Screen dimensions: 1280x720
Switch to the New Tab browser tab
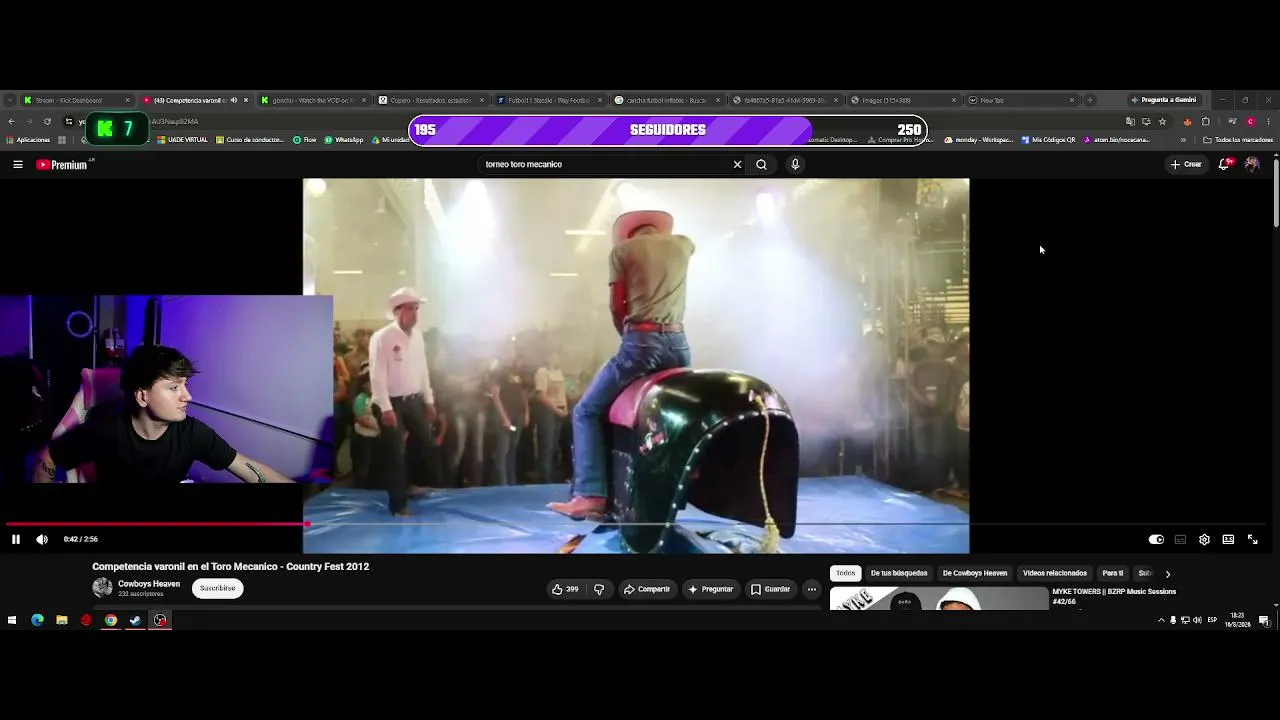tap(1021, 100)
